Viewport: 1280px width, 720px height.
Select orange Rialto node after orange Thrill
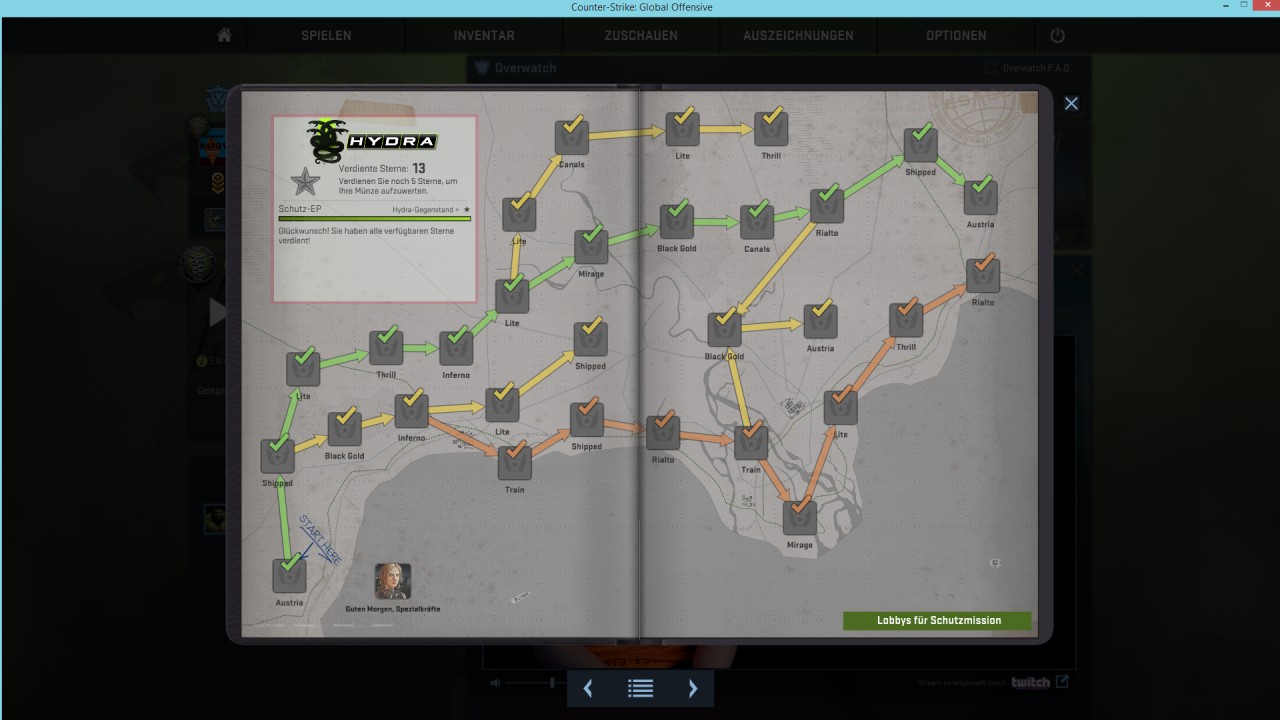click(983, 274)
